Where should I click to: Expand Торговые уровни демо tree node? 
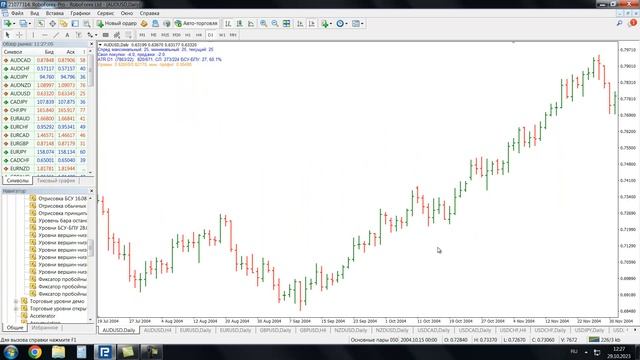tap(16, 301)
